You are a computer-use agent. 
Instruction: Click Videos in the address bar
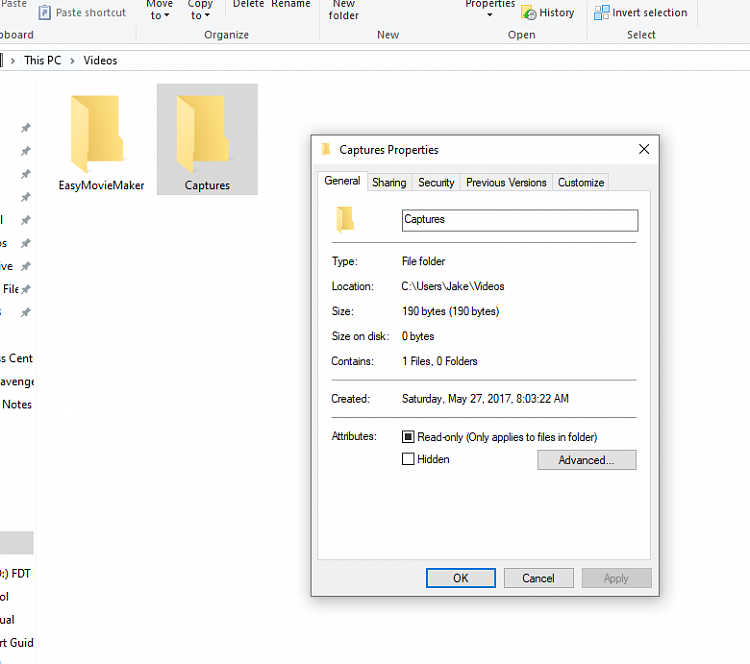pos(100,60)
